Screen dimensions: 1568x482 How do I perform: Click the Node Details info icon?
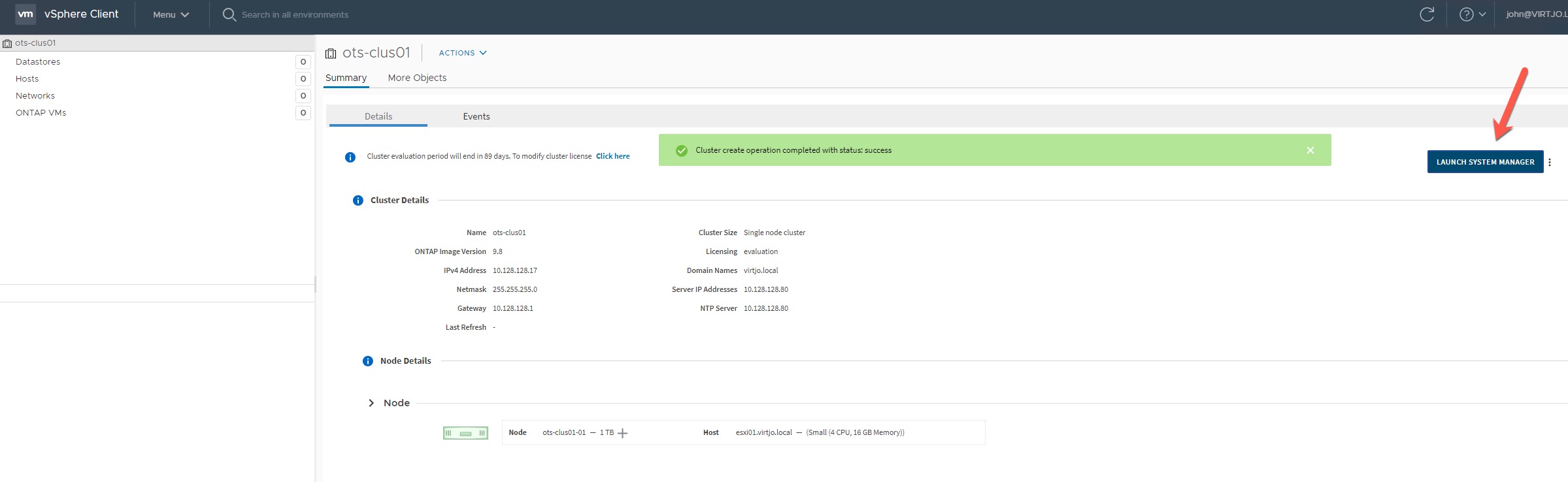[368, 361]
